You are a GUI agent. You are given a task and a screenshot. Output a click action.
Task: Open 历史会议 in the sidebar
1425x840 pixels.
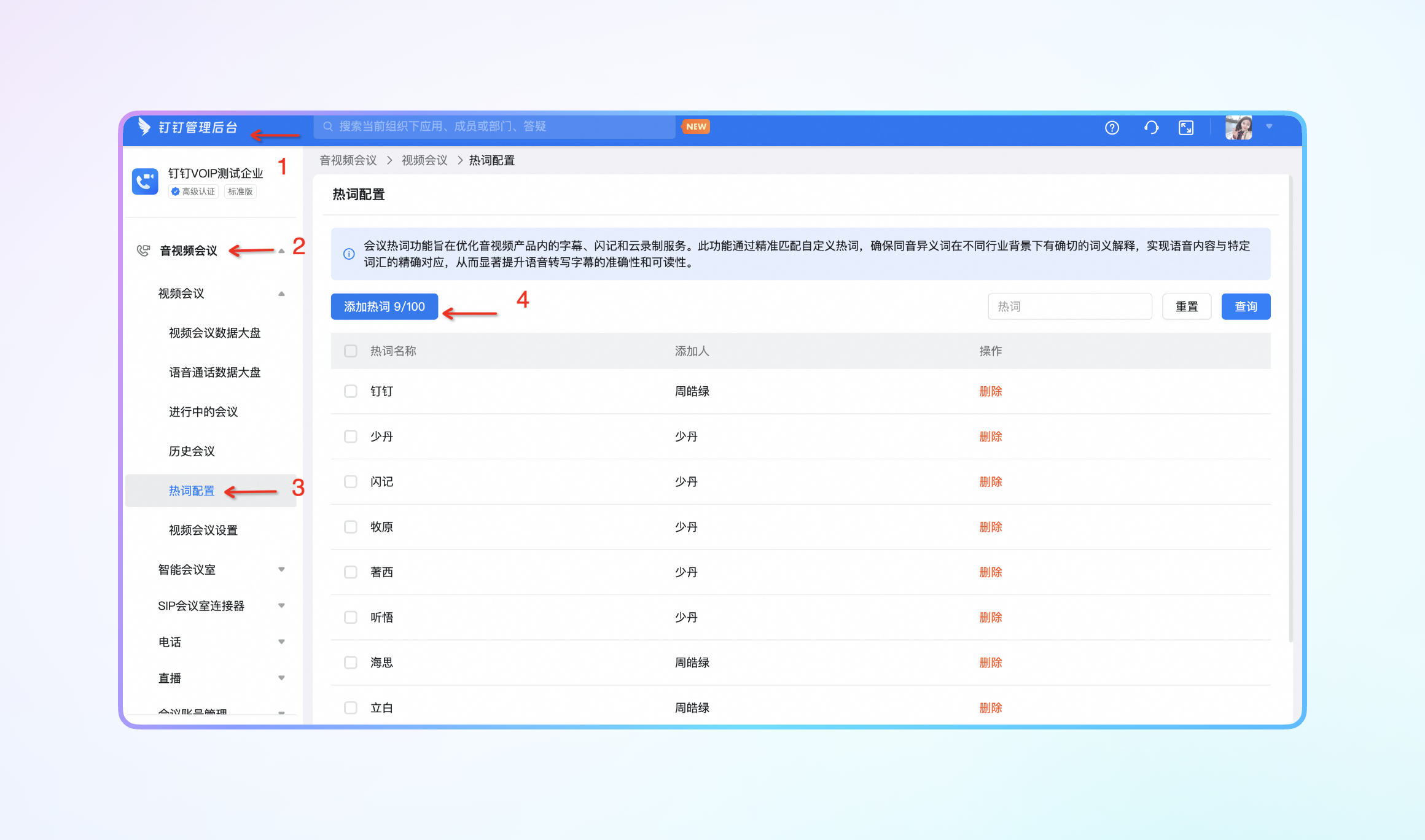pos(192,451)
